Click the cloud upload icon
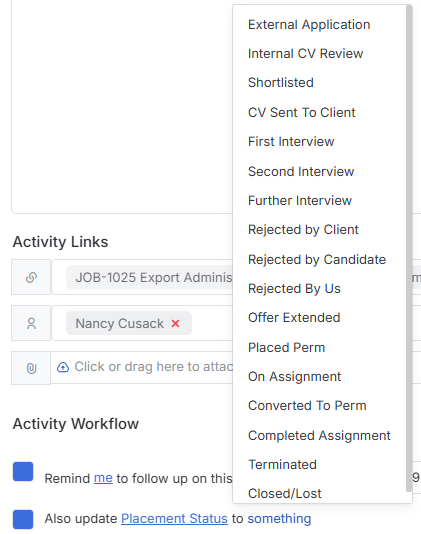The height and width of the screenshot is (534, 421). click(63, 367)
